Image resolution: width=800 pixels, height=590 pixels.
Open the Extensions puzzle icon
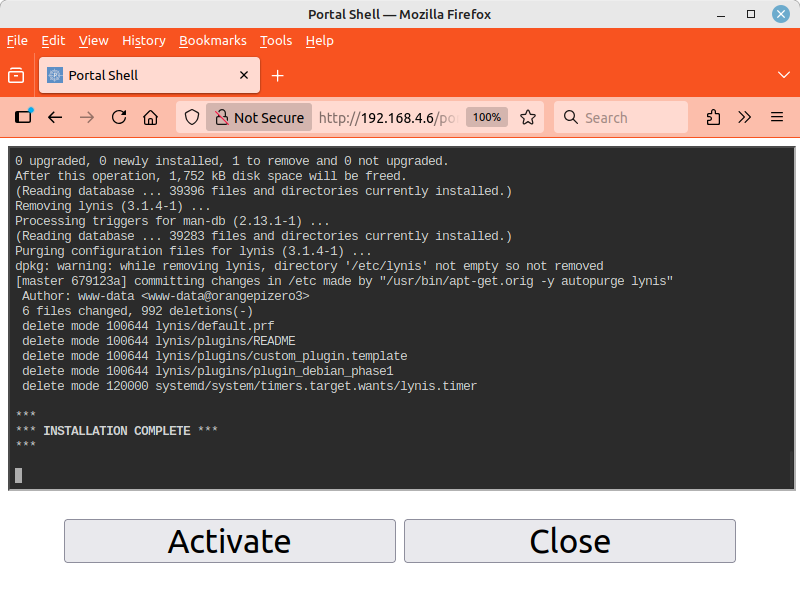pos(713,117)
